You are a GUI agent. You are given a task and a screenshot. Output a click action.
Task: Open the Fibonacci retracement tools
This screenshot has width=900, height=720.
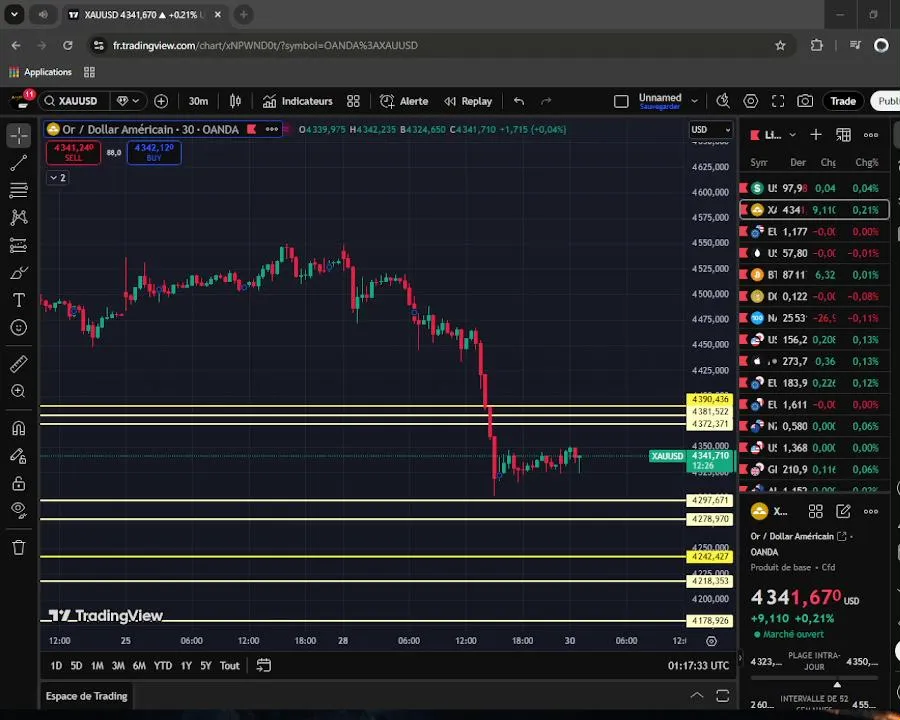coord(18,190)
